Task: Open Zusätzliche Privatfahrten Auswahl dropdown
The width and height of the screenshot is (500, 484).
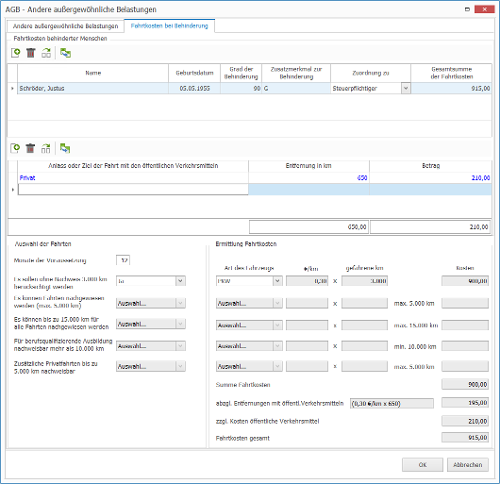Action: point(180,366)
